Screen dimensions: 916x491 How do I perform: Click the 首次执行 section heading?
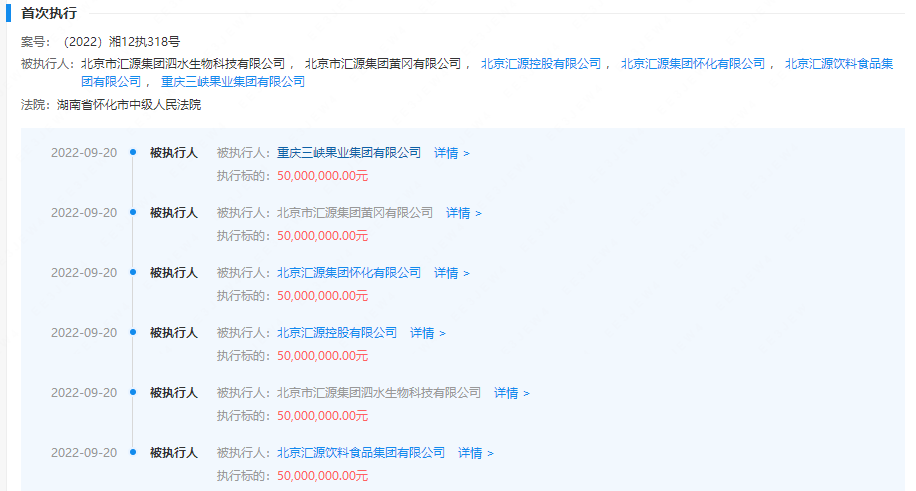click(48, 14)
